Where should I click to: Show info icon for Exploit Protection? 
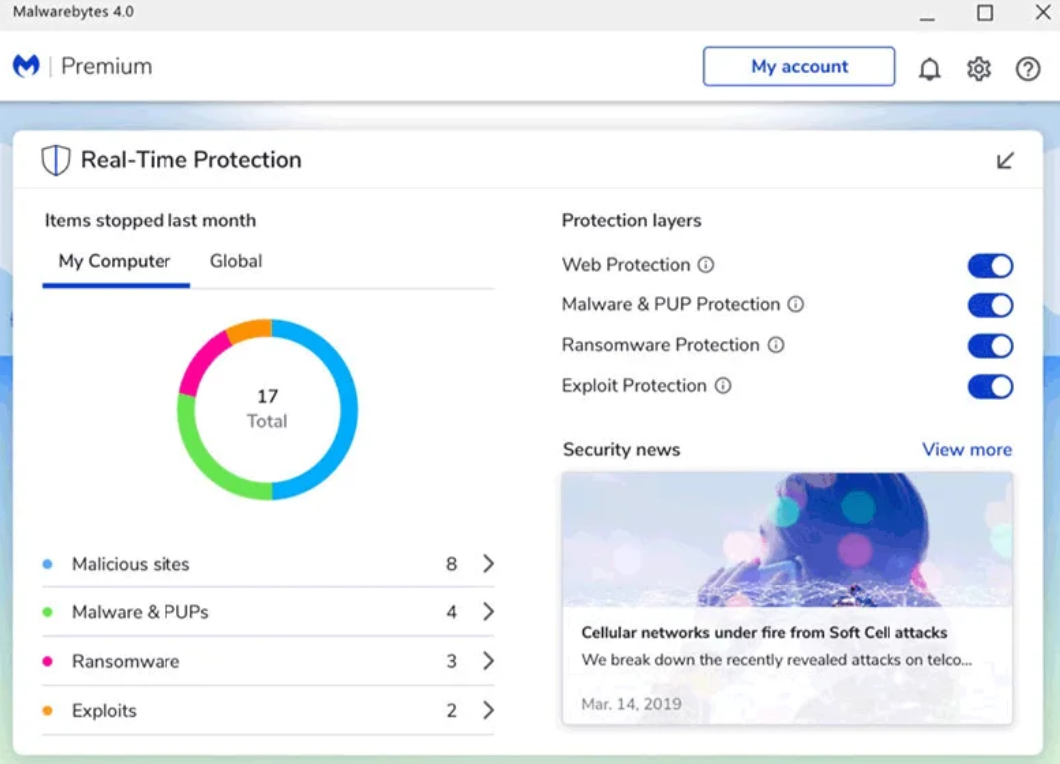click(723, 386)
